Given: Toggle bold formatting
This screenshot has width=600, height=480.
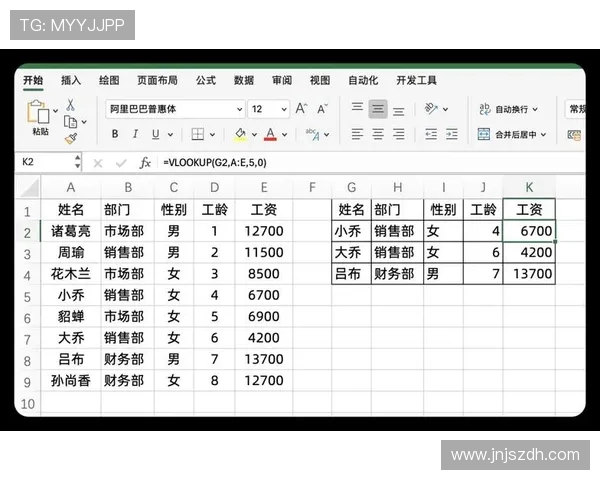Looking at the screenshot, I should tap(114, 134).
